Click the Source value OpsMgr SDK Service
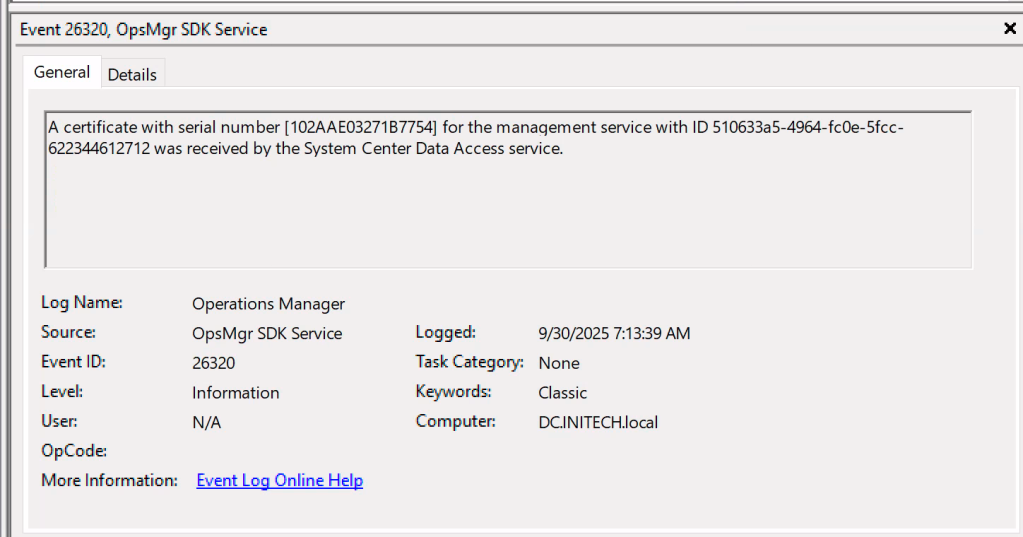Screen dimensions: 1023x537 pyautogui.click(x=267, y=334)
